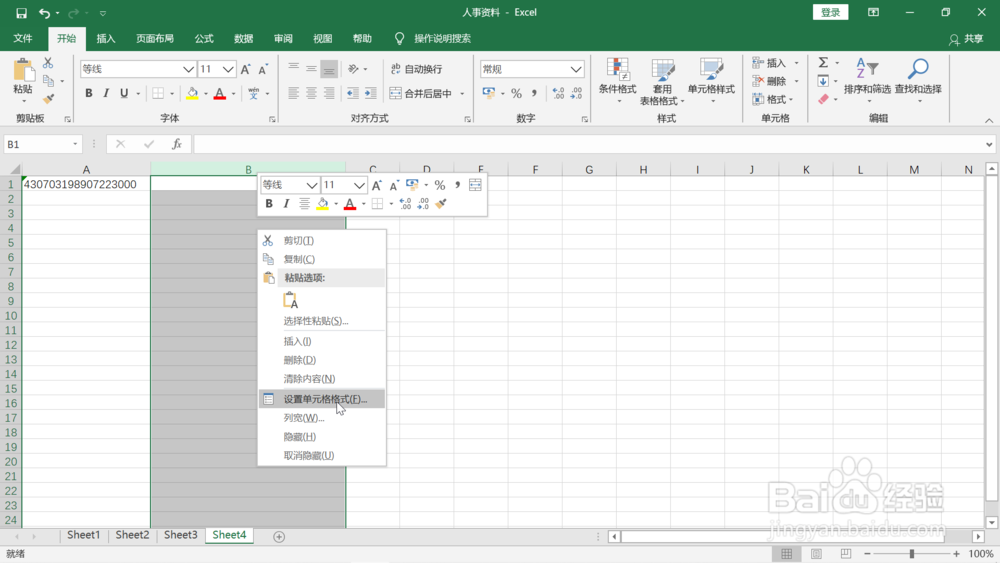Decrease font size in ribbon

pyautogui.click(x=263, y=69)
